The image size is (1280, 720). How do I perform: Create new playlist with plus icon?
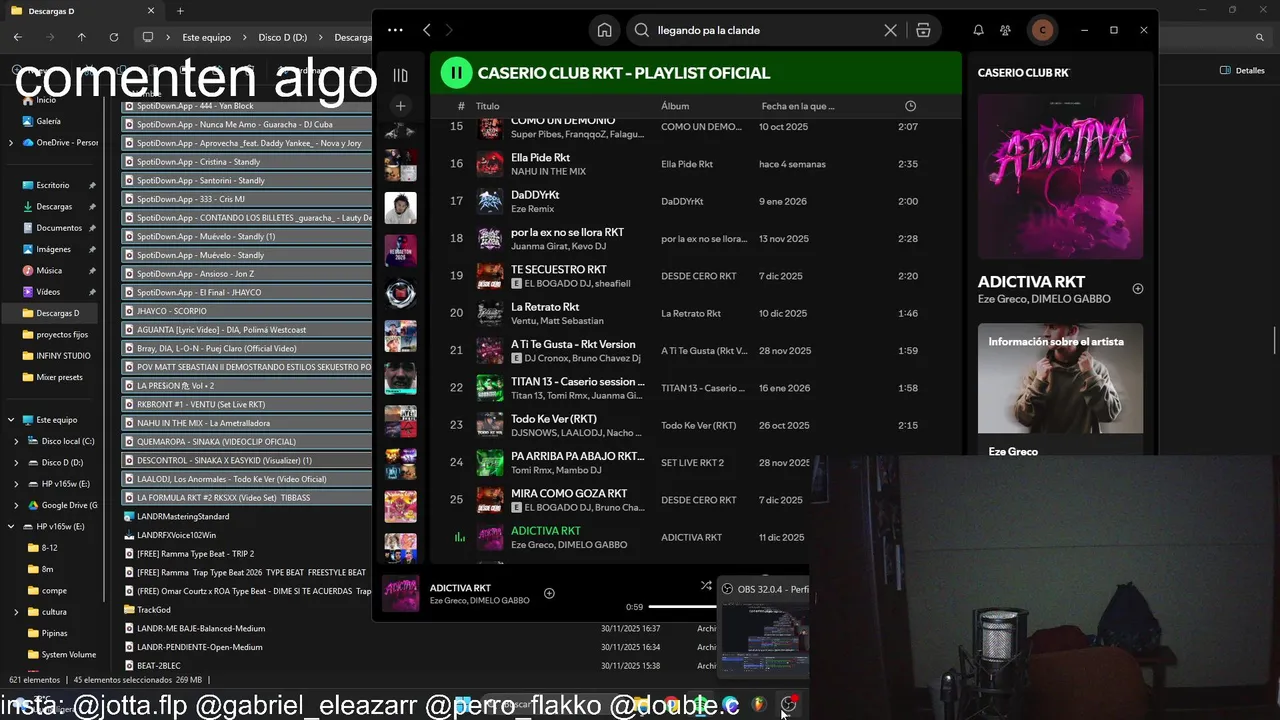(x=400, y=106)
